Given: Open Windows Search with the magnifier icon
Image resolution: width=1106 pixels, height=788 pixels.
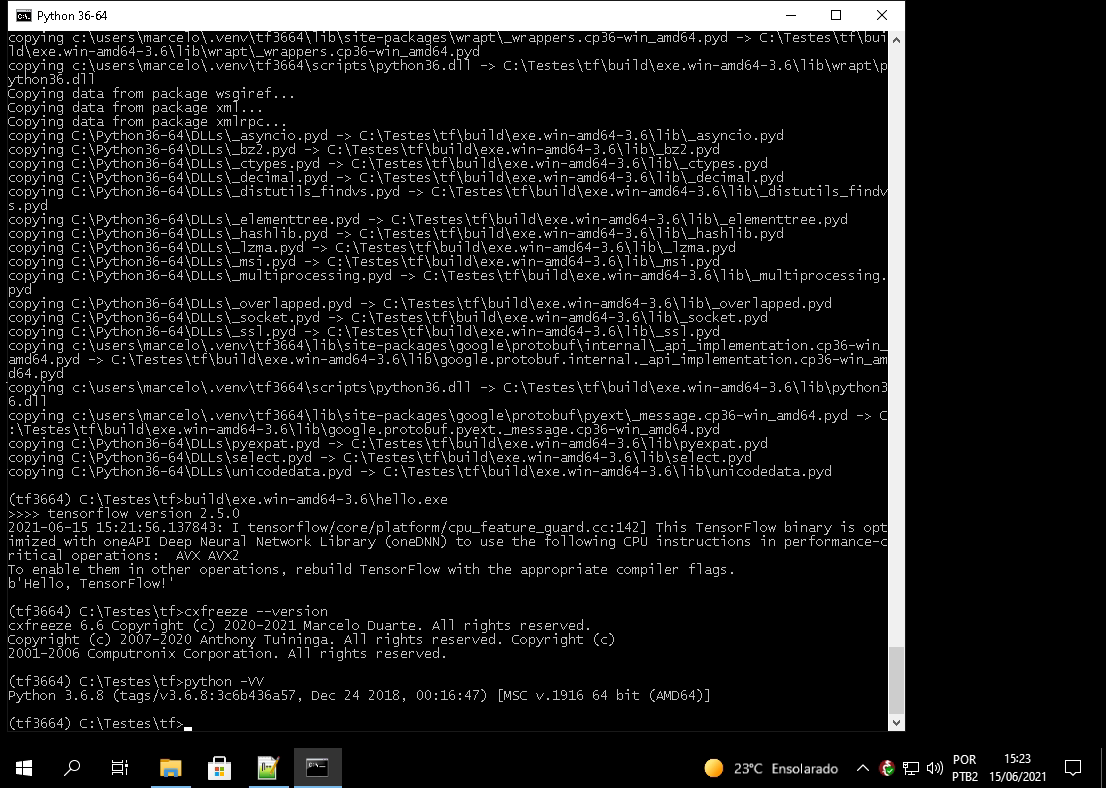Looking at the screenshot, I should click(70, 768).
